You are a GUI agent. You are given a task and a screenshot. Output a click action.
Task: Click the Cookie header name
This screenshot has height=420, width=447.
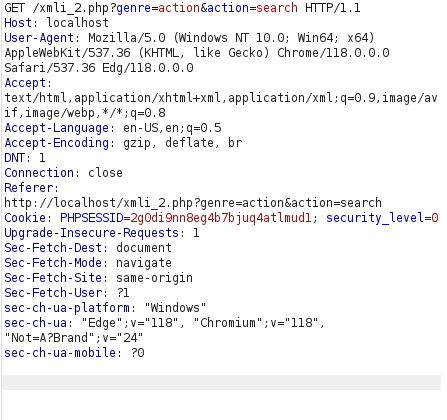click(25, 218)
